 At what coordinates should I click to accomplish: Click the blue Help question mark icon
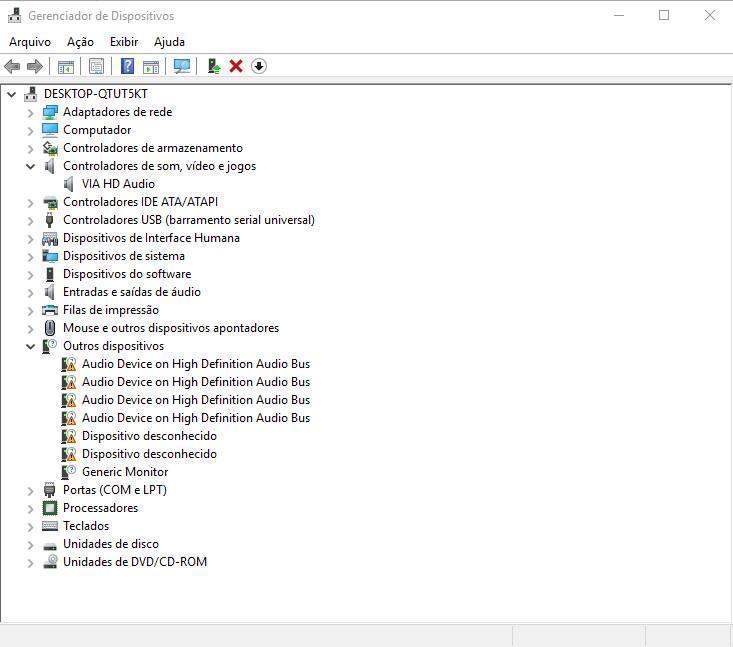point(127,66)
